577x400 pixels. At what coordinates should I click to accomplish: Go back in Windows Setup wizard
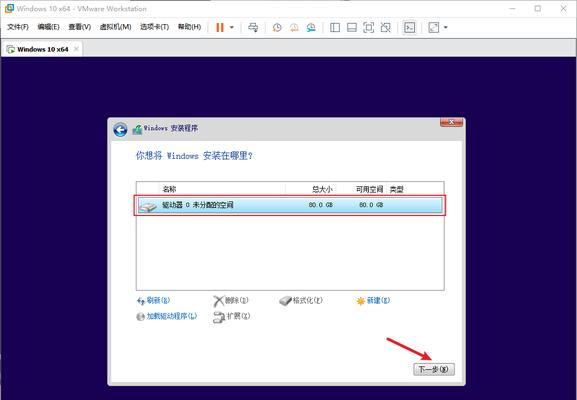120,130
